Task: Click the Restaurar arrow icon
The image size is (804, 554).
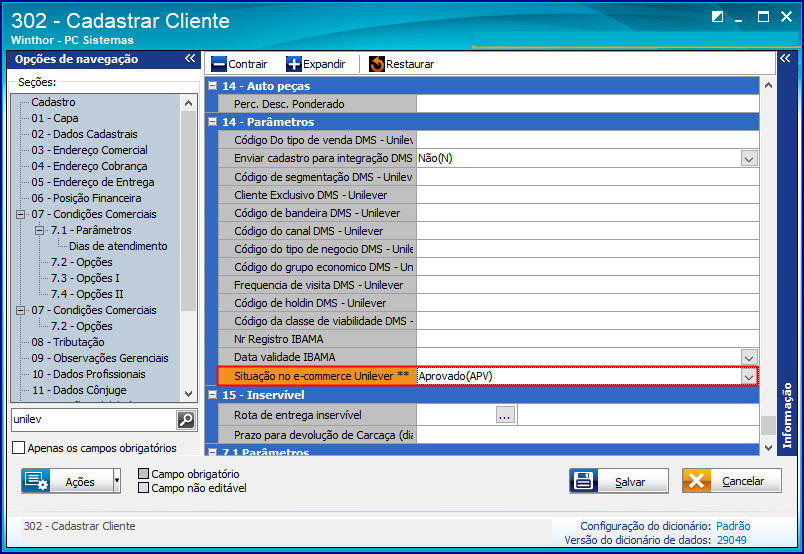Action: tap(377, 64)
